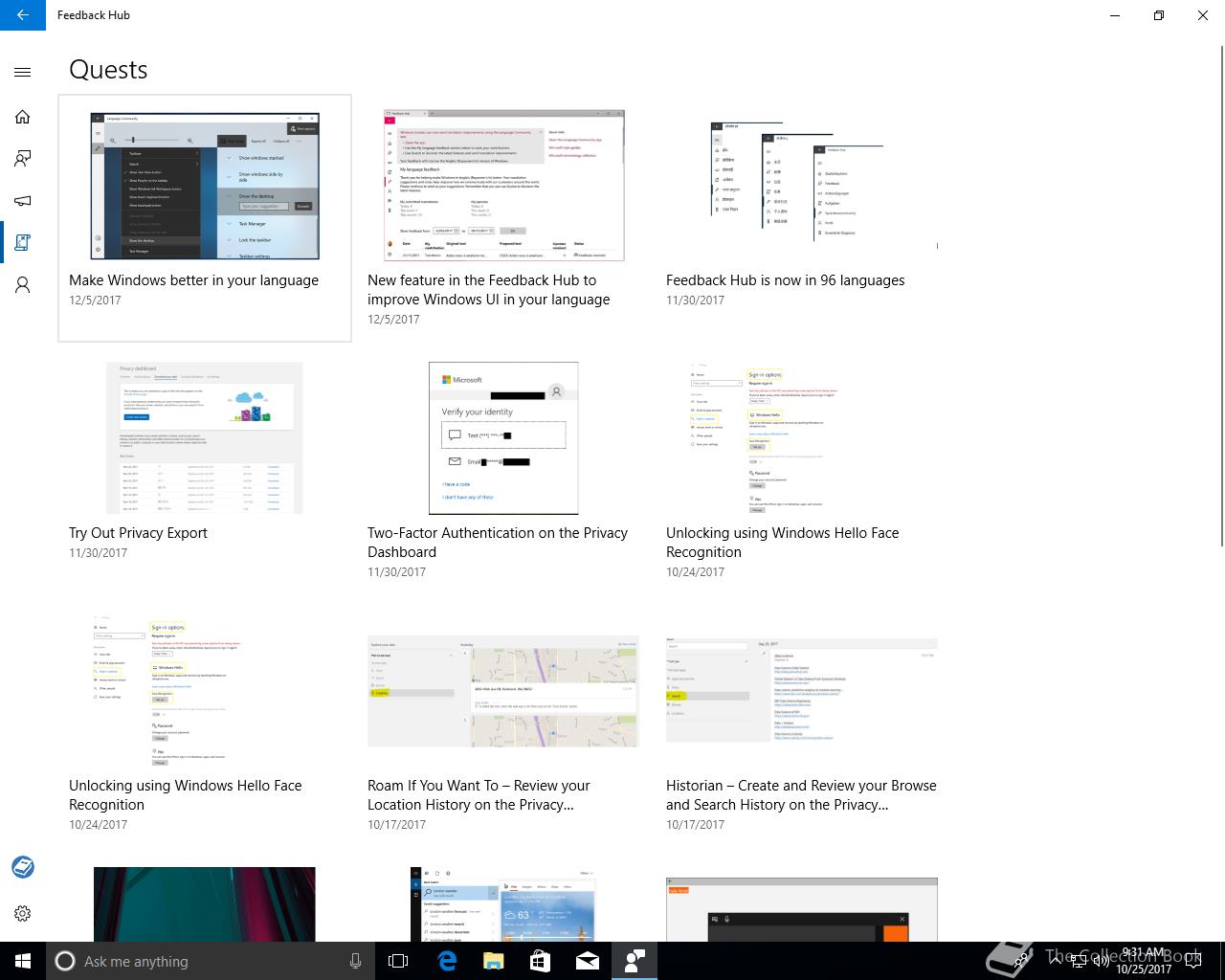Open the 96 languages quest thumbnail
The height and width of the screenshot is (980, 1225).
coord(802,186)
